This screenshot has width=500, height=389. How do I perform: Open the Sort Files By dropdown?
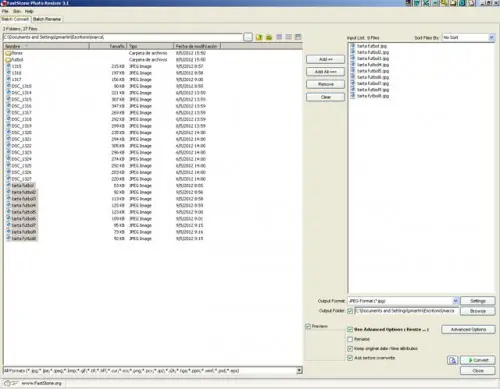click(x=491, y=38)
